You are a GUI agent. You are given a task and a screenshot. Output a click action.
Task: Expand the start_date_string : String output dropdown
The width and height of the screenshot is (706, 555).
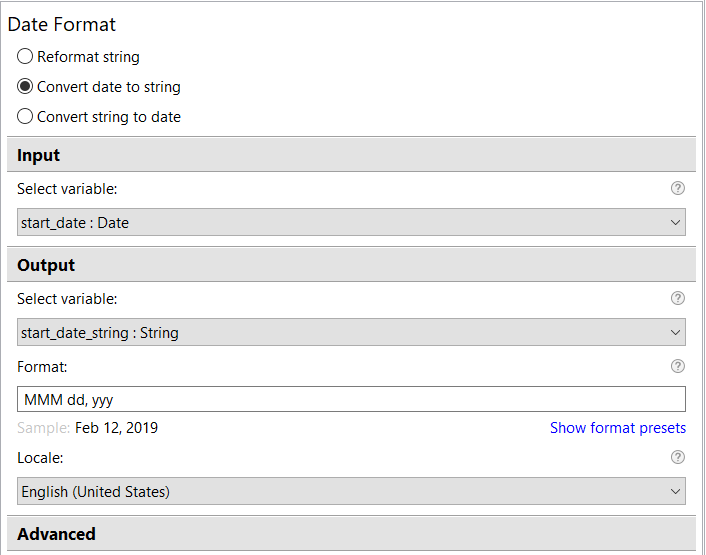pyautogui.click(x=351, y=332)
